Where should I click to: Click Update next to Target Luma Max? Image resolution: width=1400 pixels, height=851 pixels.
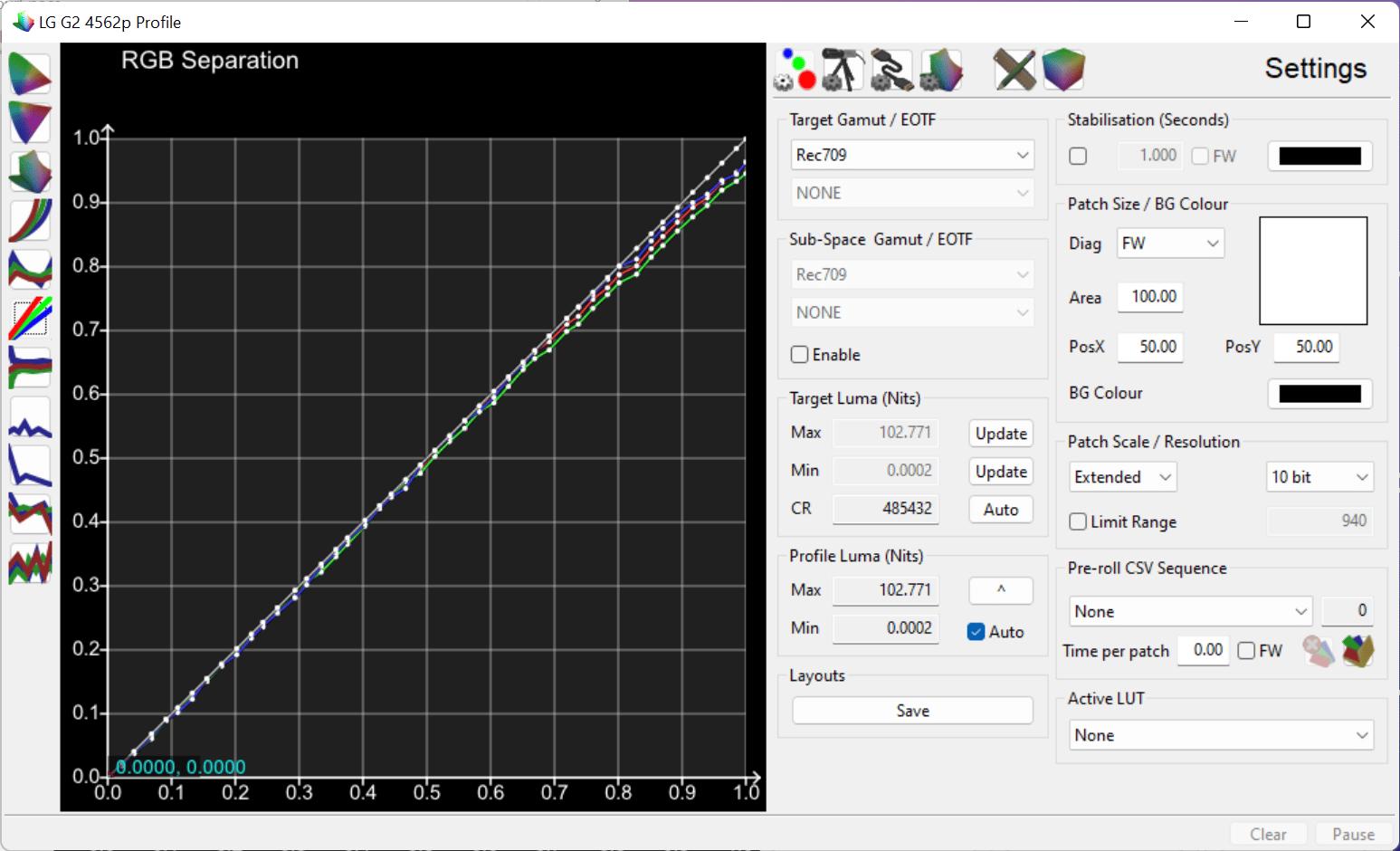point(1001,434)
